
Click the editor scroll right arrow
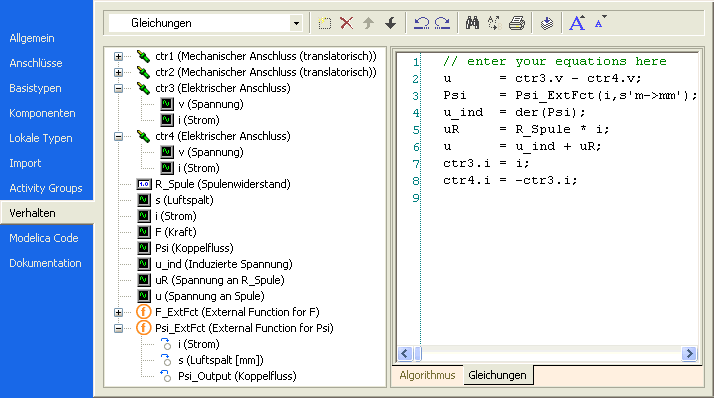[689, 353]
